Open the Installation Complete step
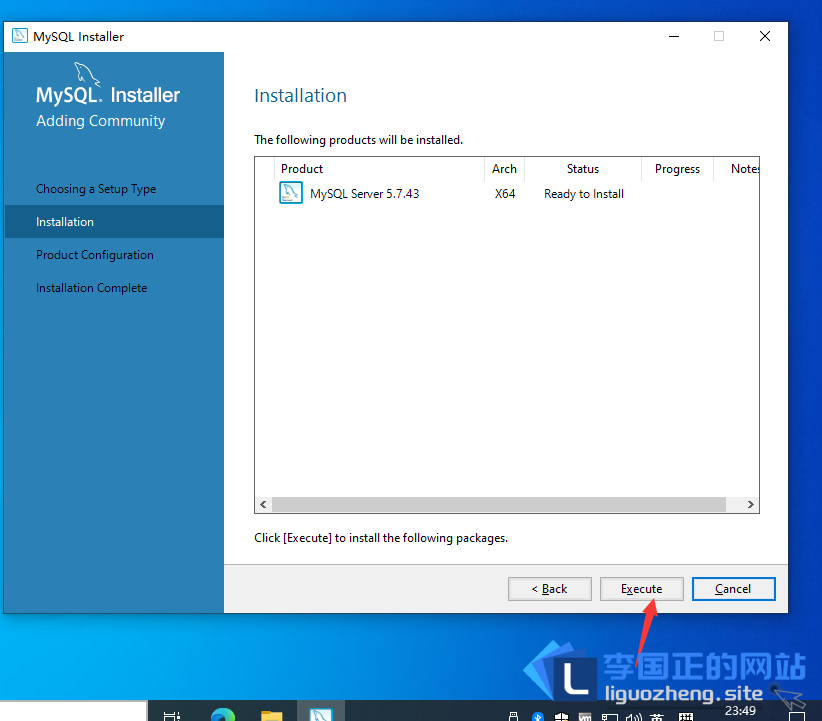822x721 pixels. pos(92,288)
